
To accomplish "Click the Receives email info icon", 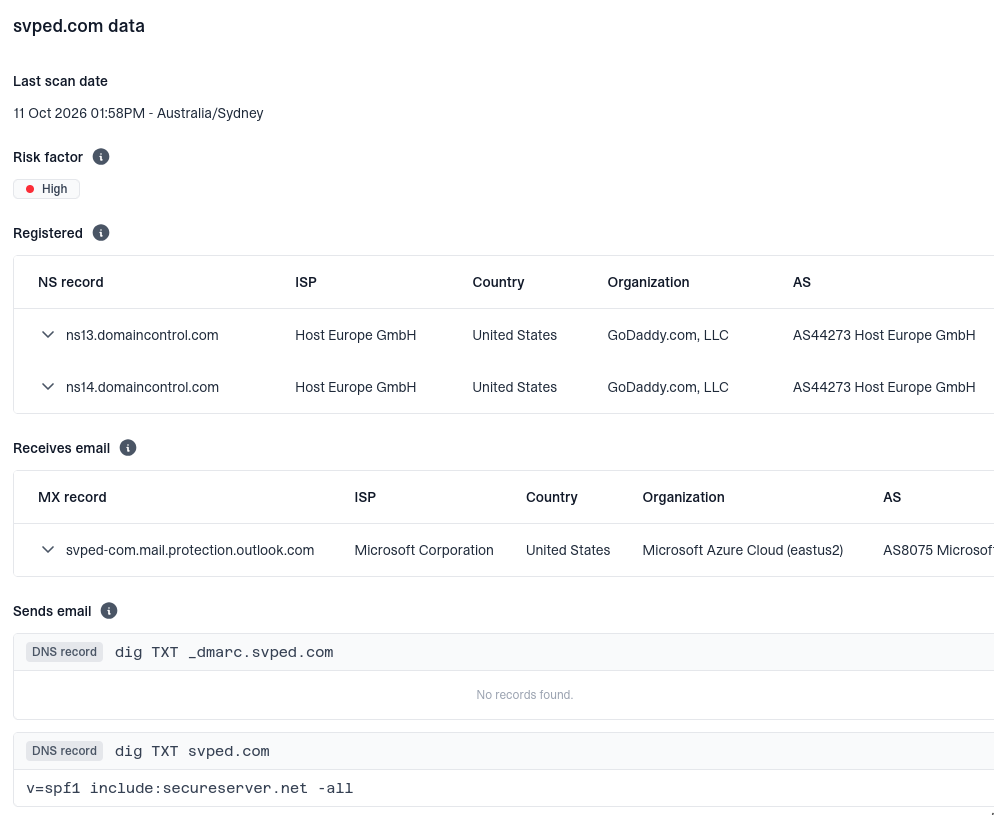I will point(128,448).
